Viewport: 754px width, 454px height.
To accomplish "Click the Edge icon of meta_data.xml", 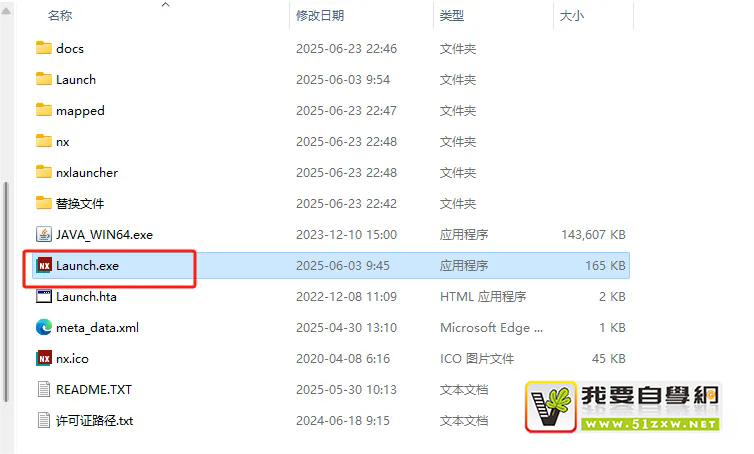I will pos(44,327).
